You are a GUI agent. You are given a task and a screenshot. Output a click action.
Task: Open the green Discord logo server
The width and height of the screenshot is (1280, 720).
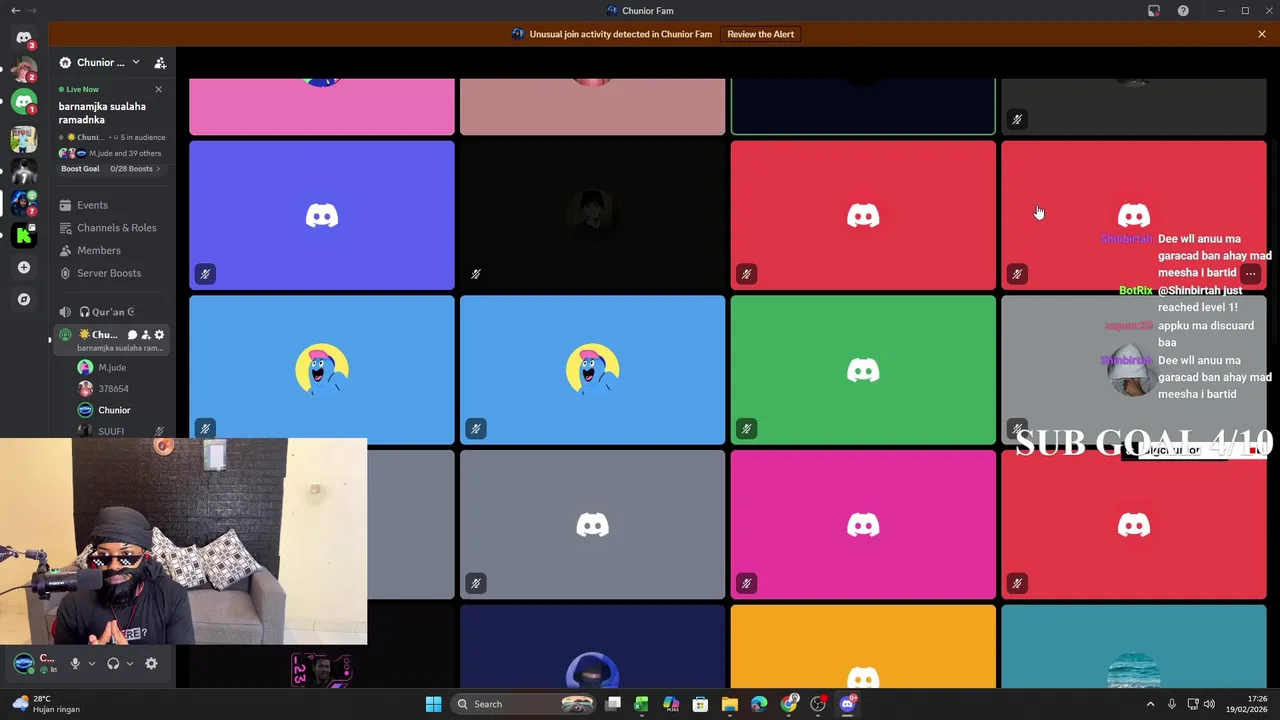(x=24, y=102)
